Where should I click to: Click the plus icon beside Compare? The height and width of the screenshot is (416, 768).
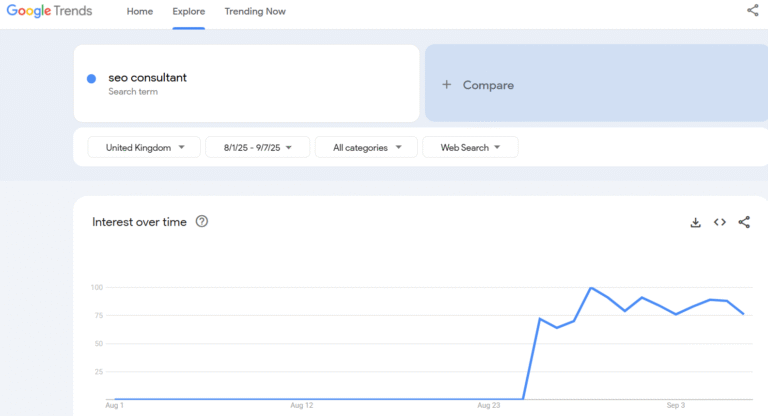(x=446, y=85)
